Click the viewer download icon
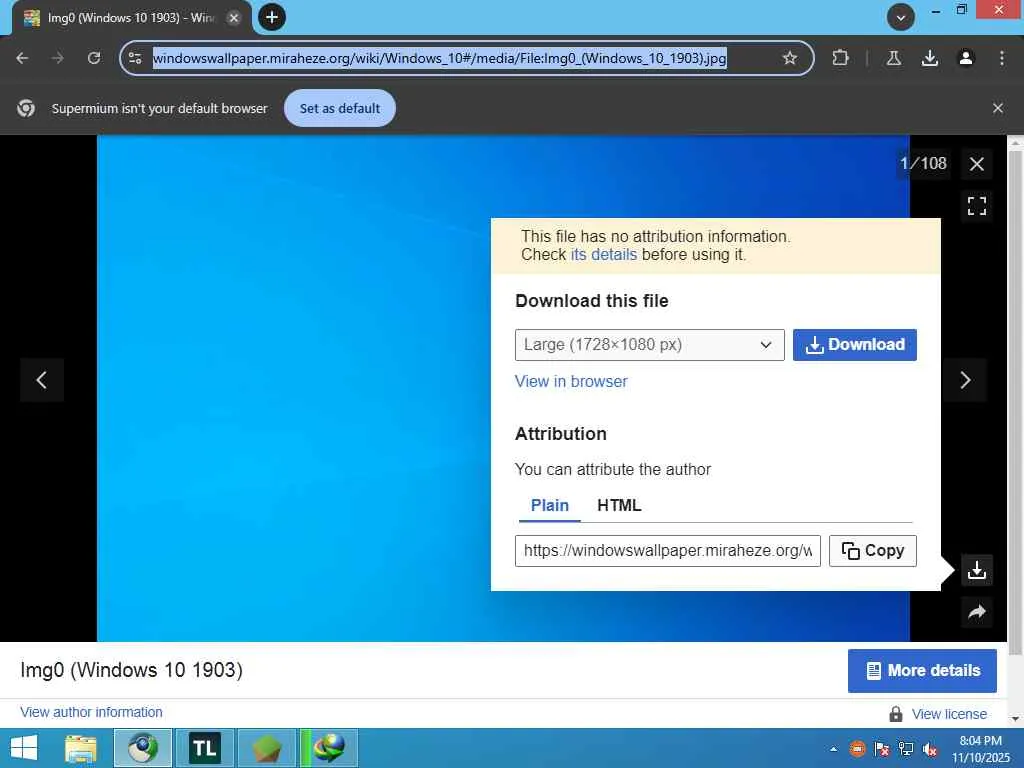The width and height of the screenshot is (1024, 768). click(976, 570)
